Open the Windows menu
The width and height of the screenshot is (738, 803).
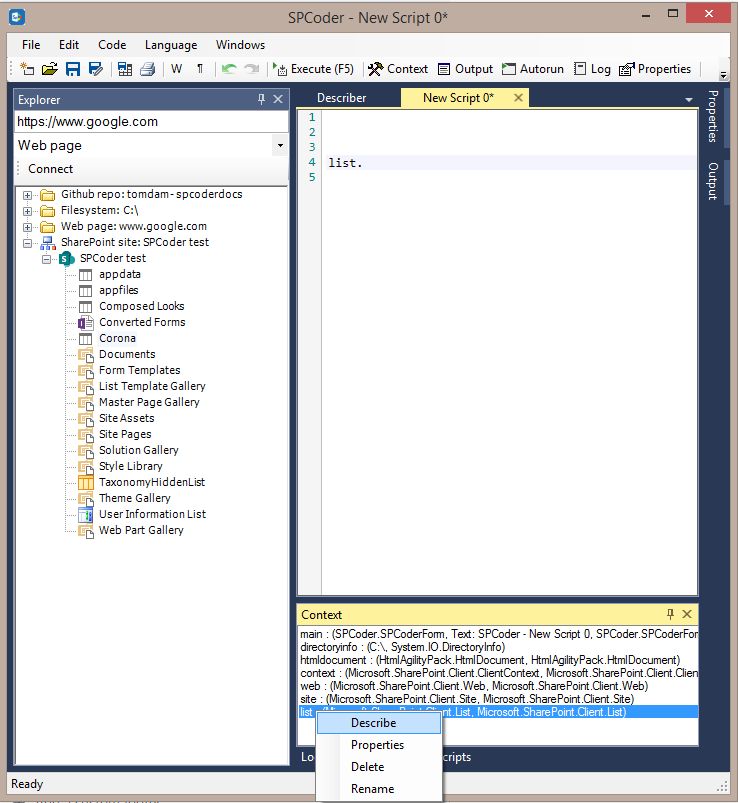pyautogui.click(x=240, y=45)
